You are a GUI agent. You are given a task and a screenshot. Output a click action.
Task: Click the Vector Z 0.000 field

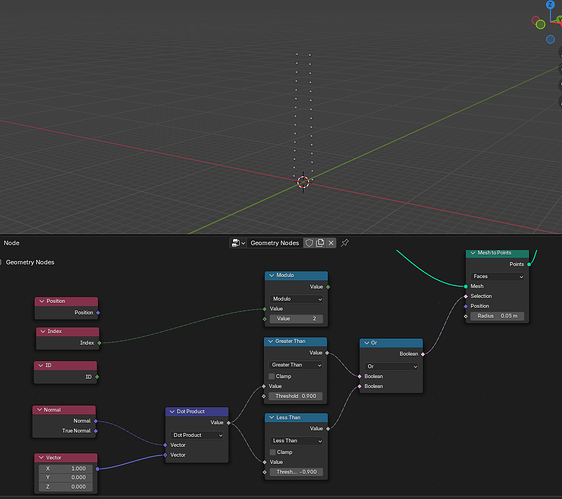point(66,487)
